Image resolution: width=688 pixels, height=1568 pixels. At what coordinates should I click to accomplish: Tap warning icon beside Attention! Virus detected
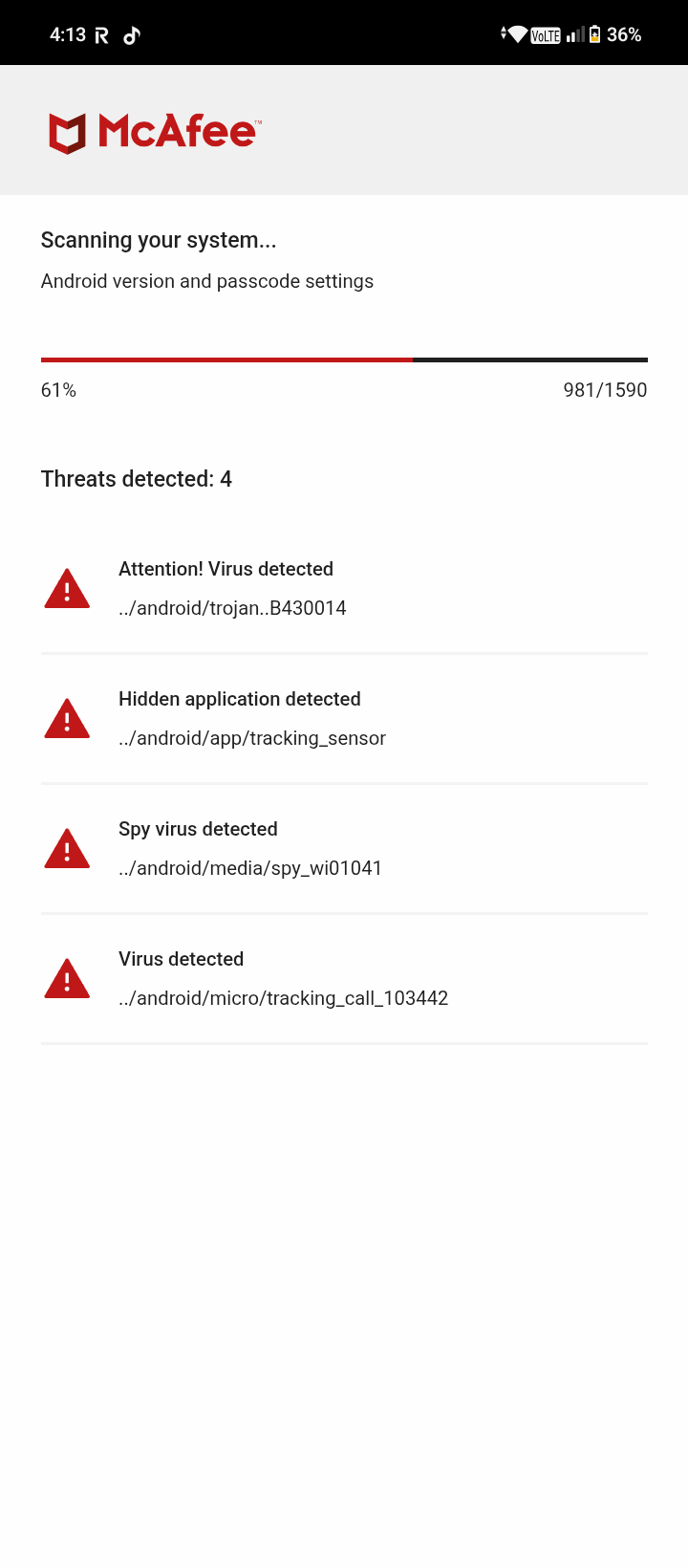(67, 589)
